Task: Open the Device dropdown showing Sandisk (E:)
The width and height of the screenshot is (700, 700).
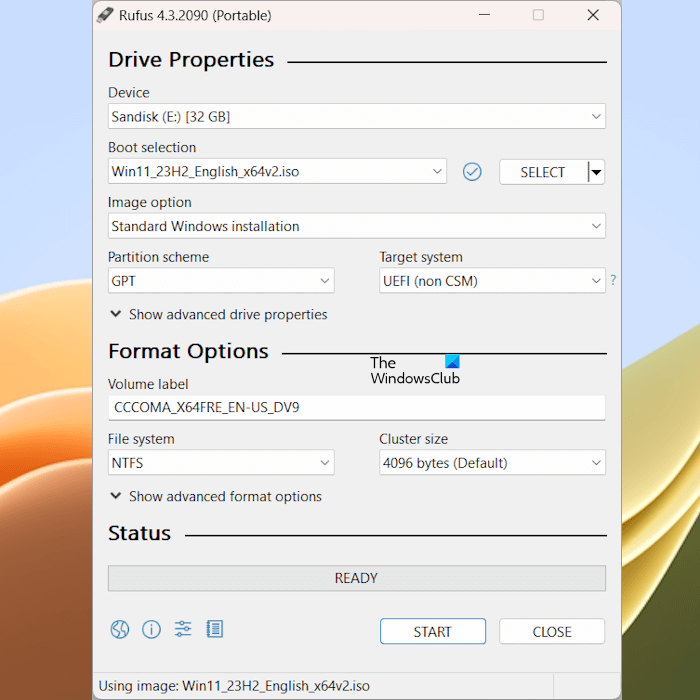Action: pyautogui.click(x=357, y=117)
